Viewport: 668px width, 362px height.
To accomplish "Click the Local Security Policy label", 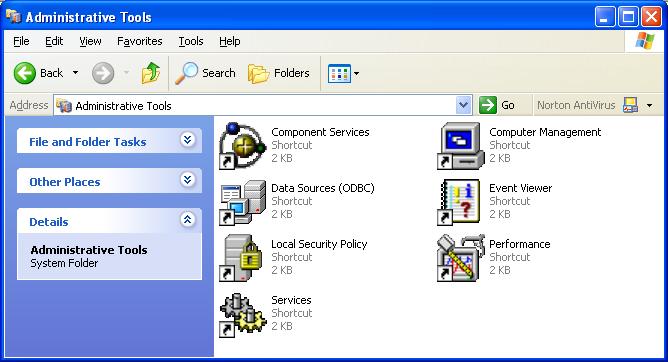I will pyautogui.click(x=320, y=244).
